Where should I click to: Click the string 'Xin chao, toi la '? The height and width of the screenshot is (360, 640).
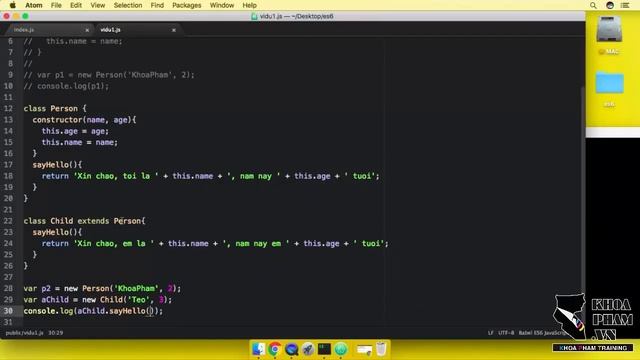coord(116,176)
